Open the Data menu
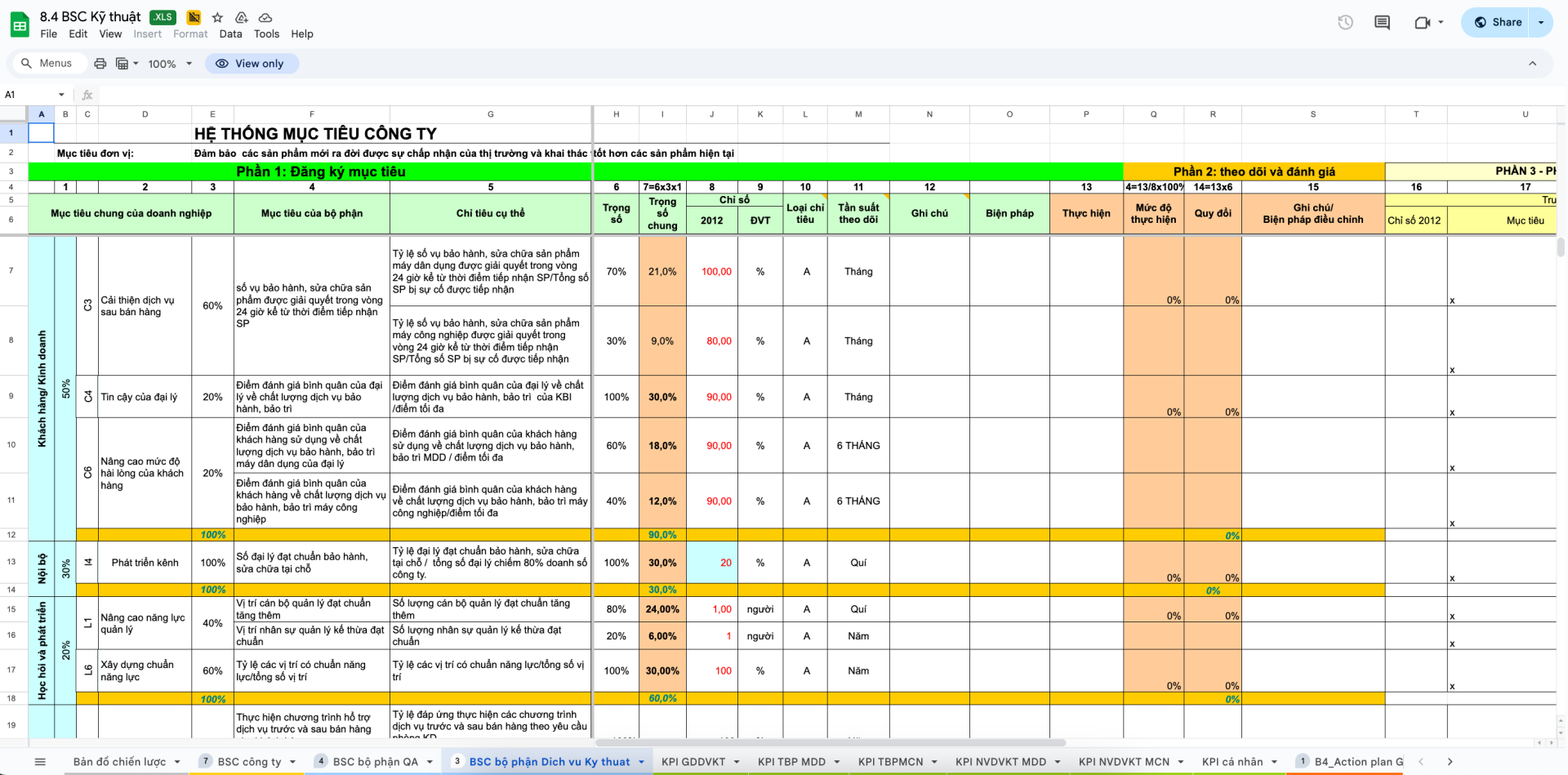This screenshot has height=775, width=1568. pyautogui.click(x=230, y=34)
